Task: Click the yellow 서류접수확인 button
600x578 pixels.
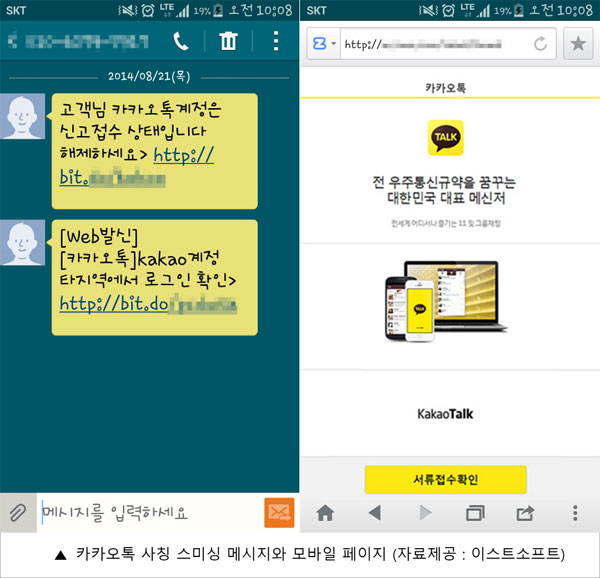Action: [x=445, y=480]
